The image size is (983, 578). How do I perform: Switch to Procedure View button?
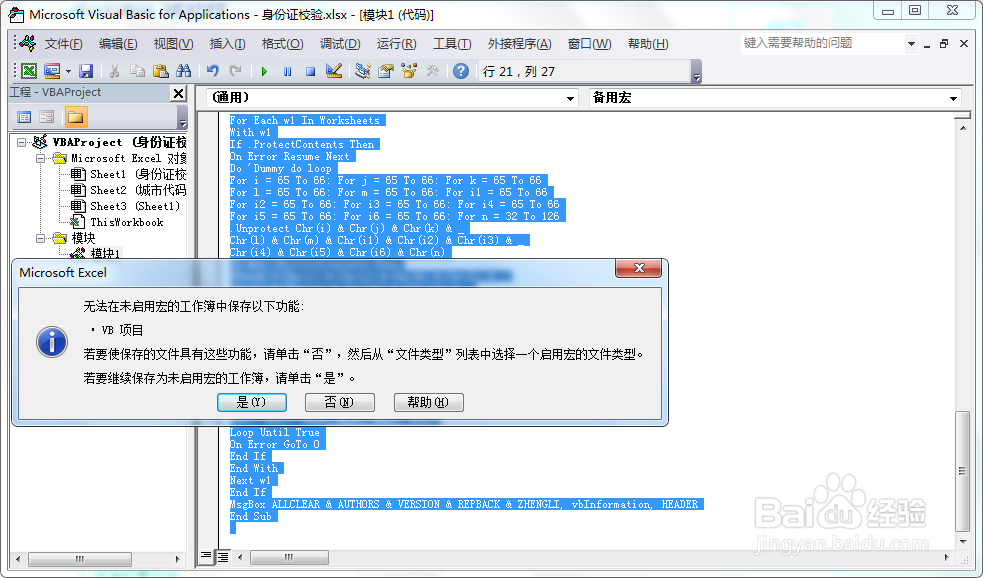206,556
